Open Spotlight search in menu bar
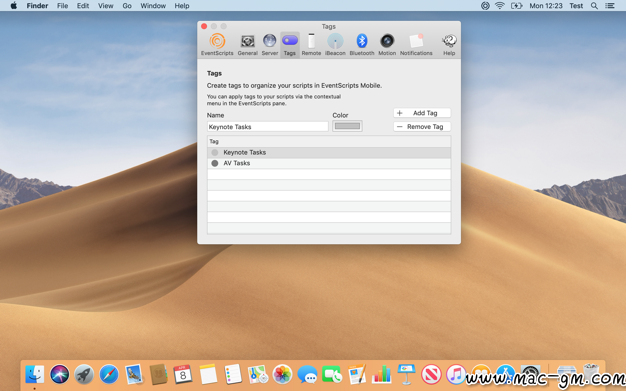 594,6
